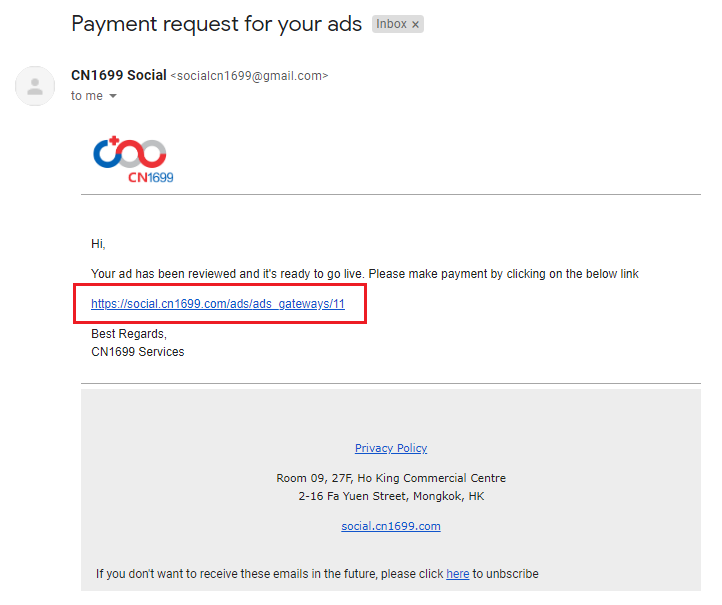Click the "If you don't want to receive" text
722x605 pixels.
(270, 574)
